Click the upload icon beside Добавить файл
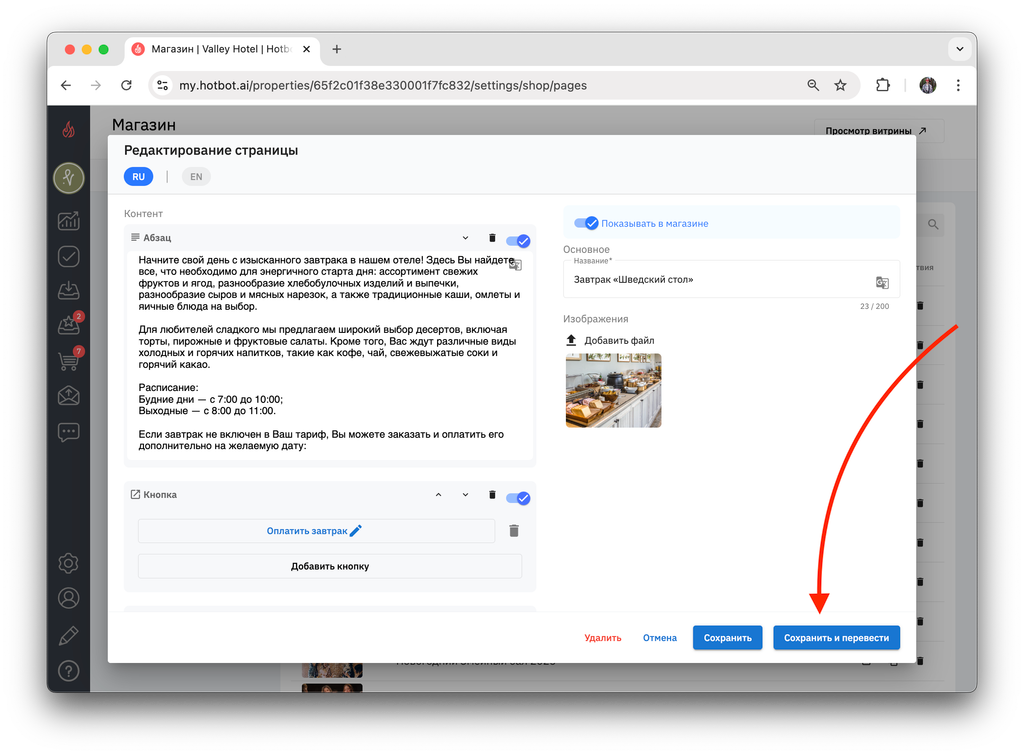 [x=571, y=340]
